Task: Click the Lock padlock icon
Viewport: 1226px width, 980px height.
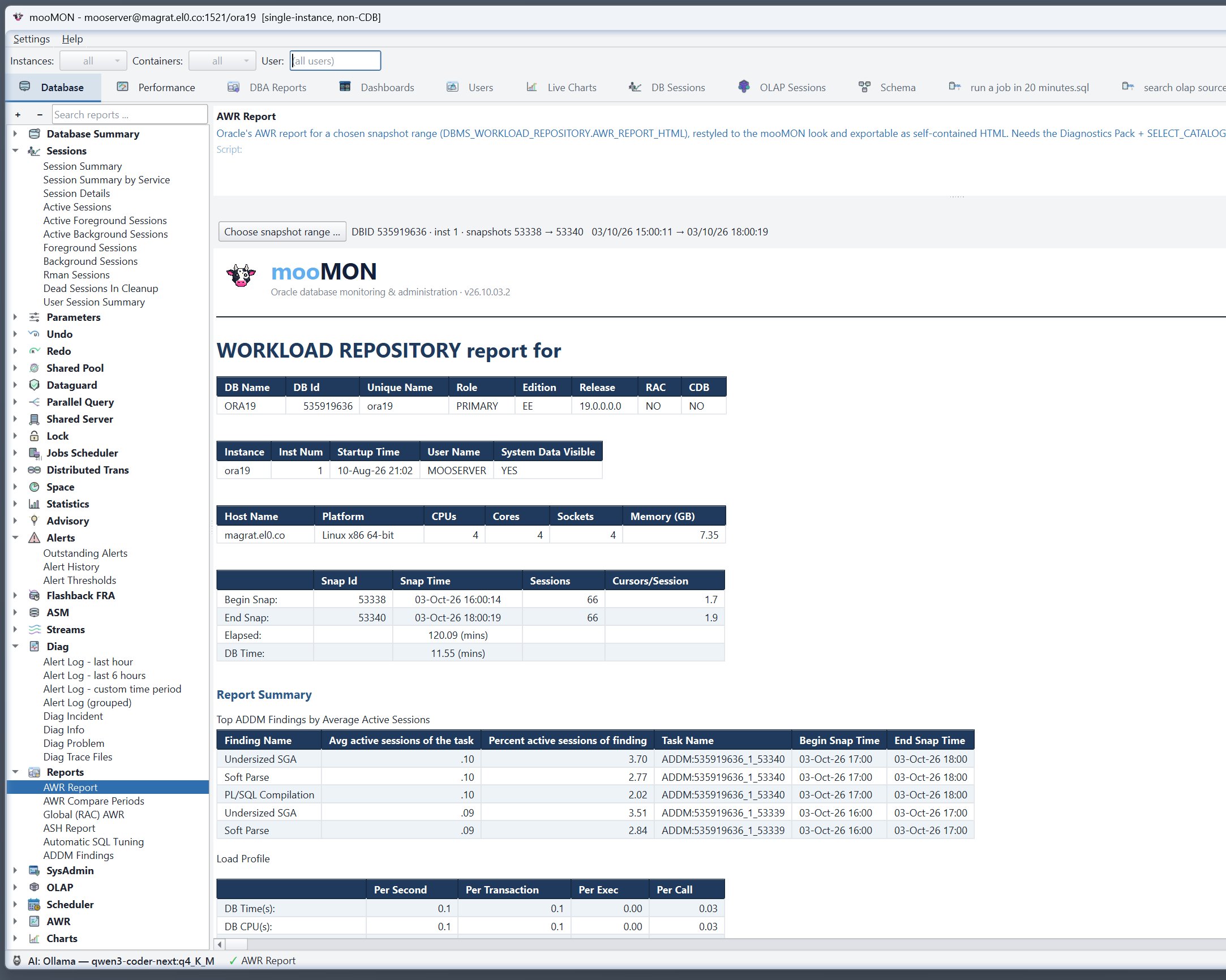Action: pos(34,437)
